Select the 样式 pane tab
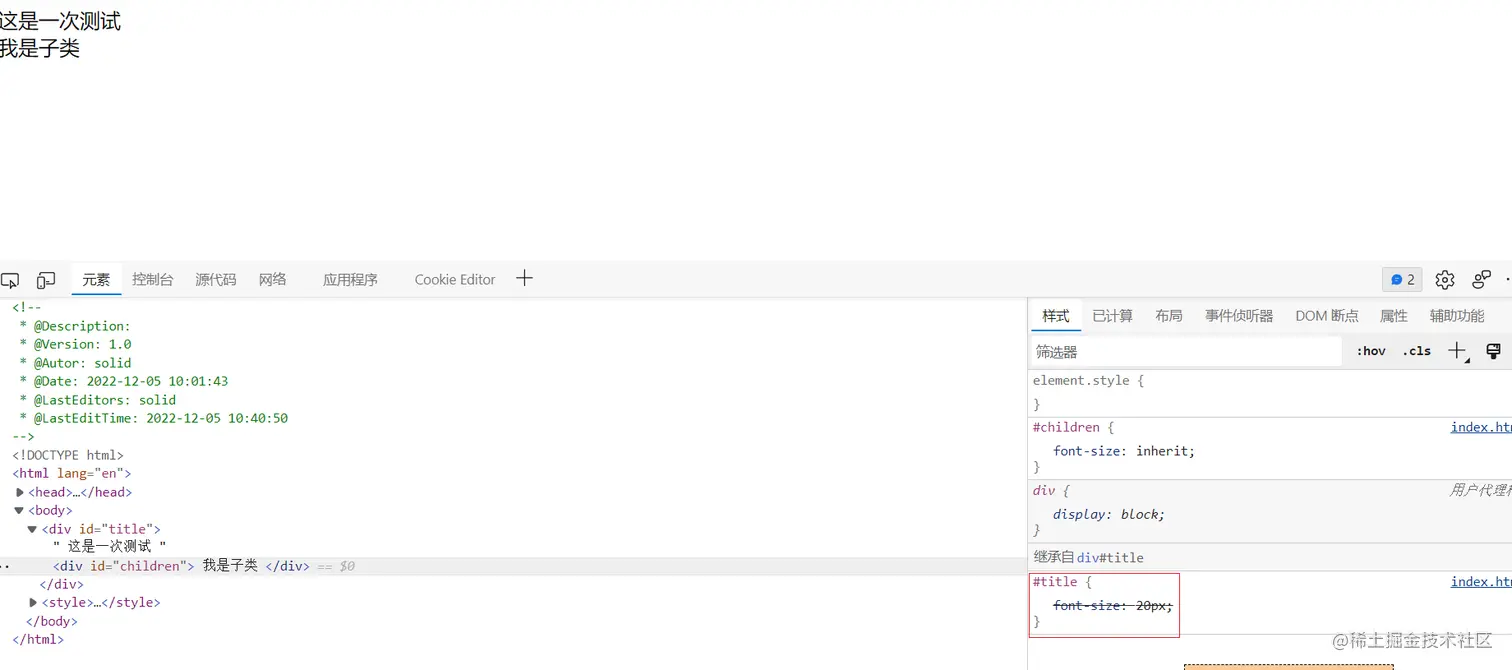1512x670 pixels. pyautogui.click(x=1056, y=316)
